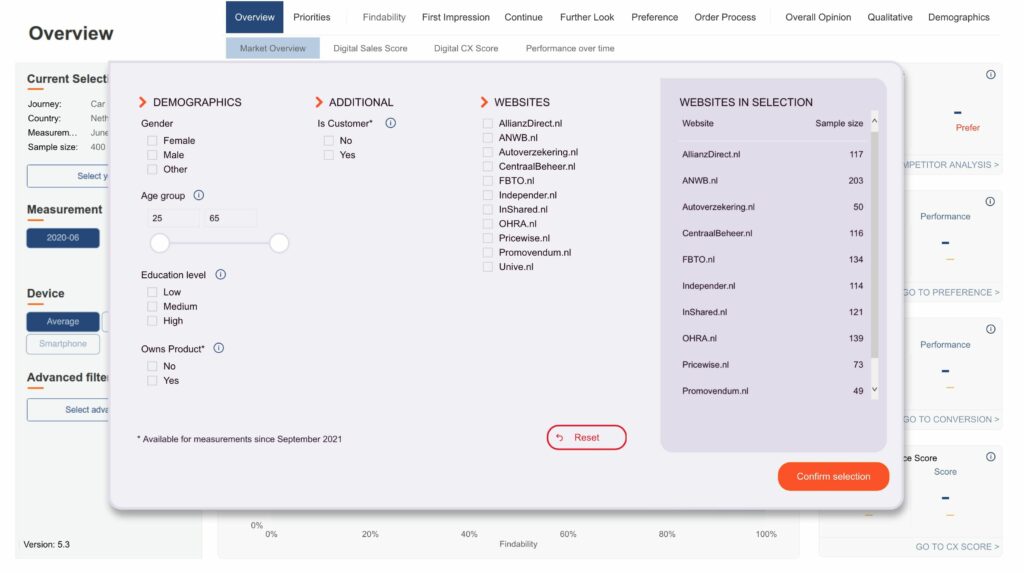Follow GO TO CONVERSION link
The height and width of the screenshot is (573, 1024).
click(952, 419)
